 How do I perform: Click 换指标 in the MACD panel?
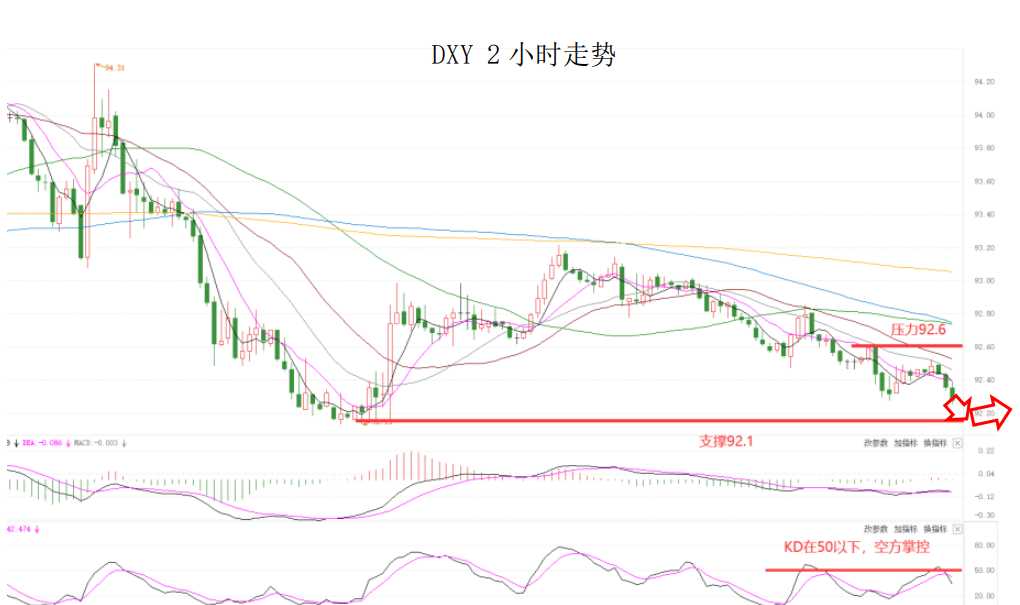(935, 443)
